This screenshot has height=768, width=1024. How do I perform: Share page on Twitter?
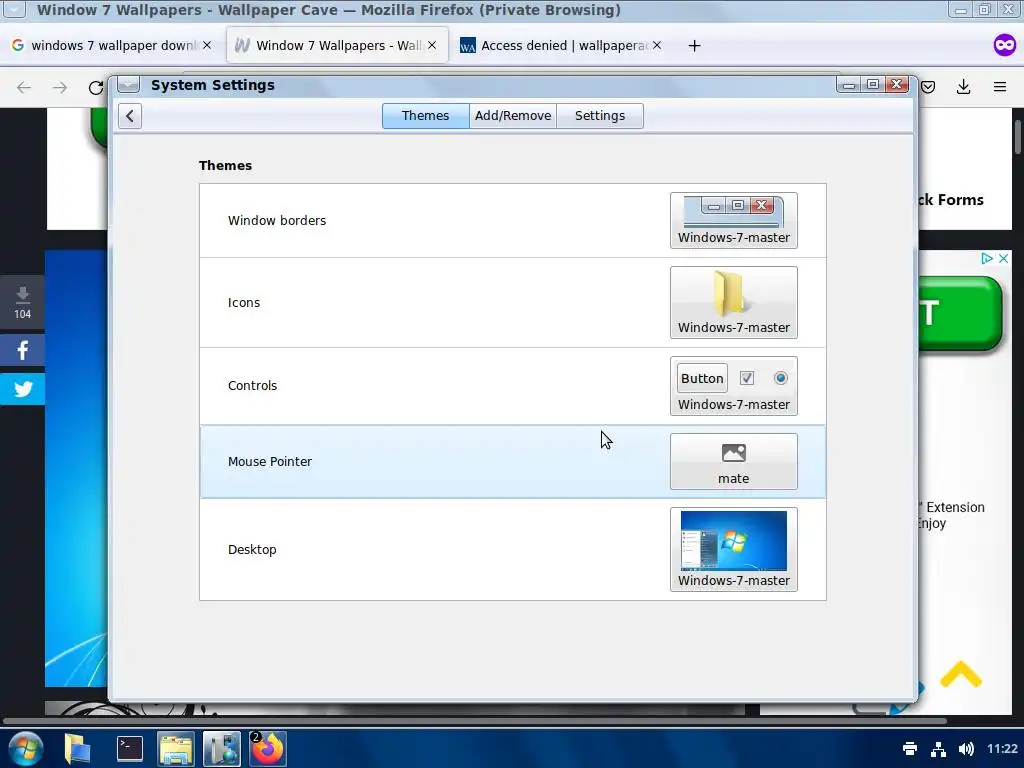22,389
